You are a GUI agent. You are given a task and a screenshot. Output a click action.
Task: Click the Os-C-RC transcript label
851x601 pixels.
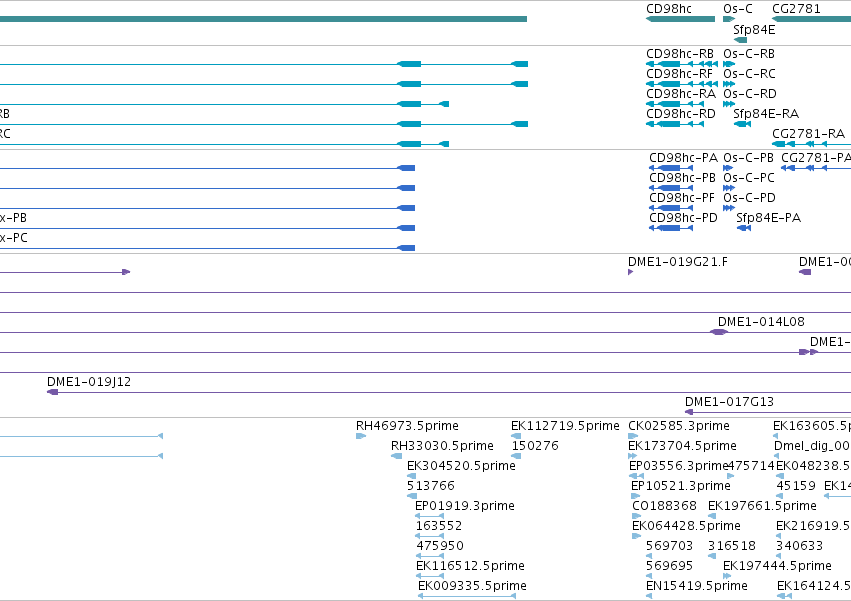click(750, 74)
